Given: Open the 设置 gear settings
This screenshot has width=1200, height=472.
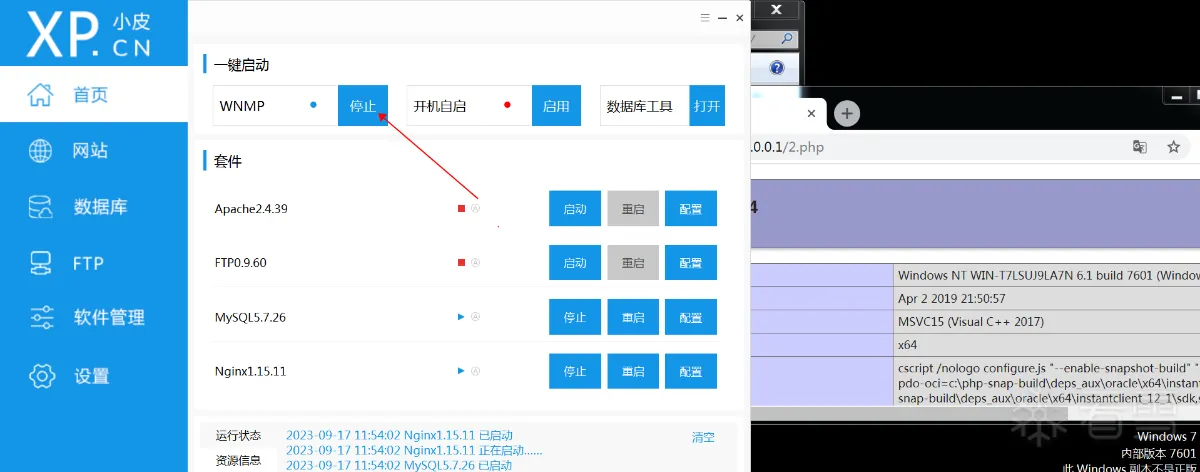Looking at the screenshot, I should pyautogui.click(x=94, y=376).
